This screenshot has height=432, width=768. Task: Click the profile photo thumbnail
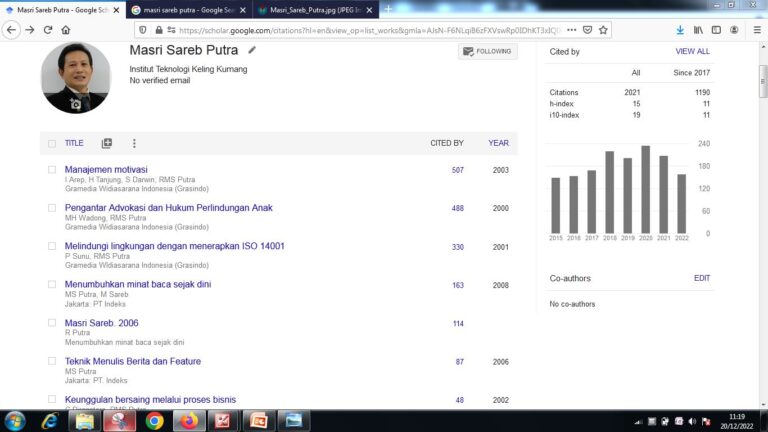pos(75,77)
